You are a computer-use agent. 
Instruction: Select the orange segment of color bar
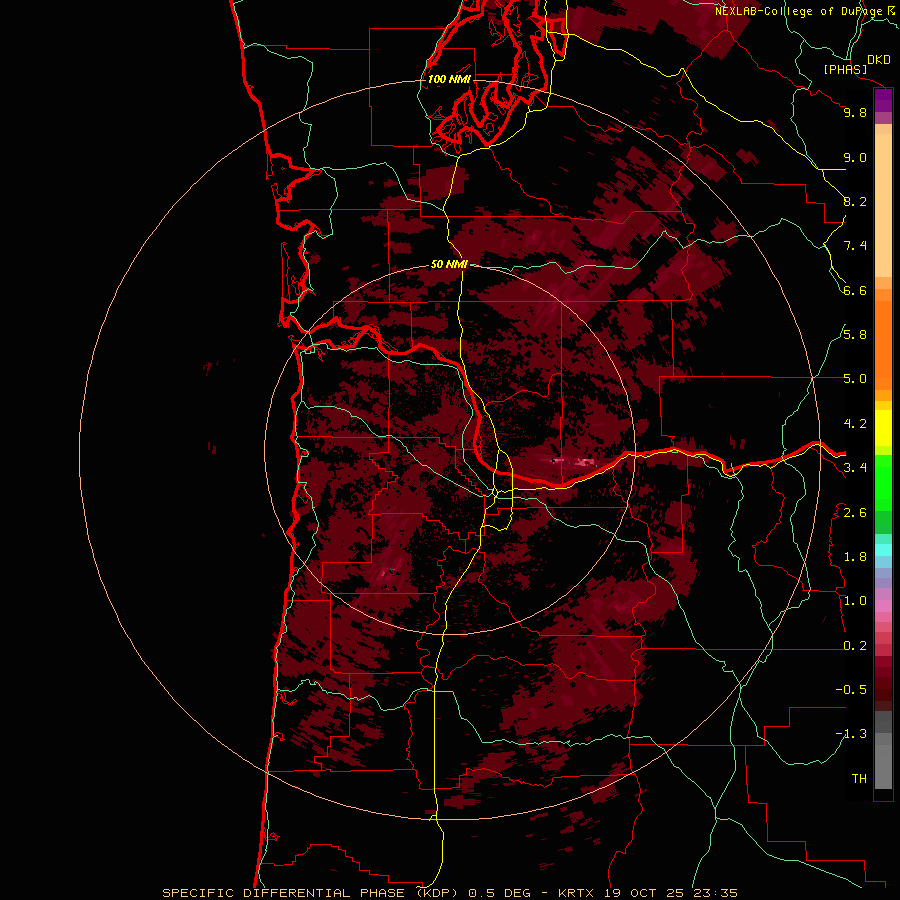point(883,346)
